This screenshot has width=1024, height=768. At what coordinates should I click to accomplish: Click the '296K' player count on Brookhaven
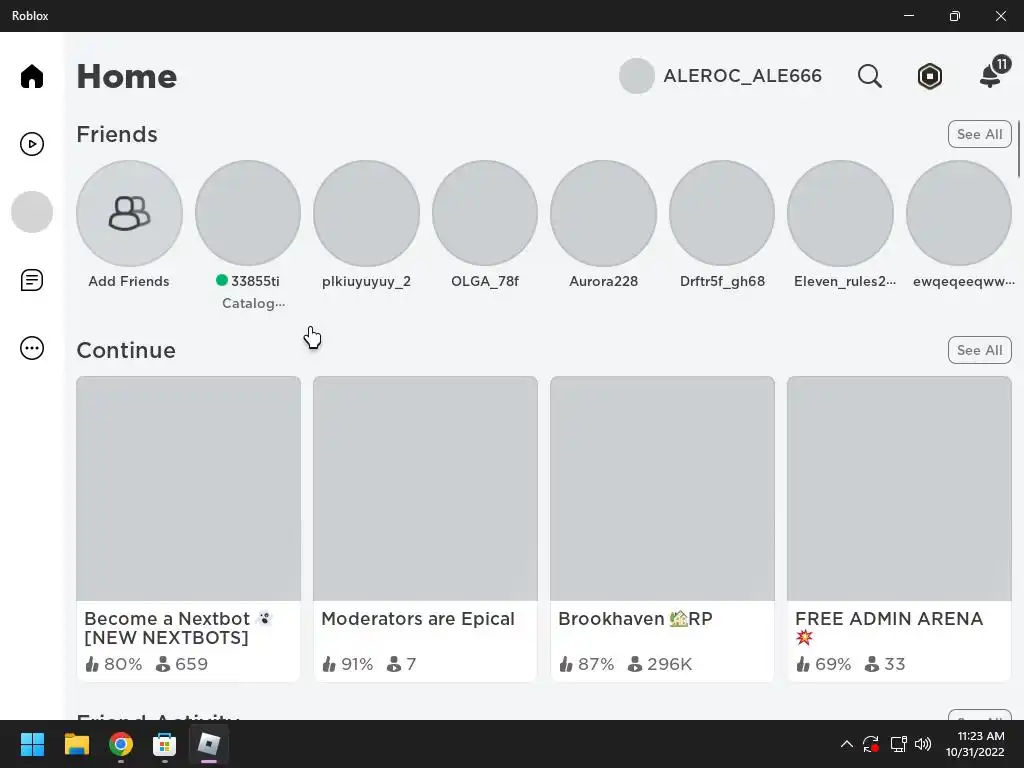click(669, 664)
